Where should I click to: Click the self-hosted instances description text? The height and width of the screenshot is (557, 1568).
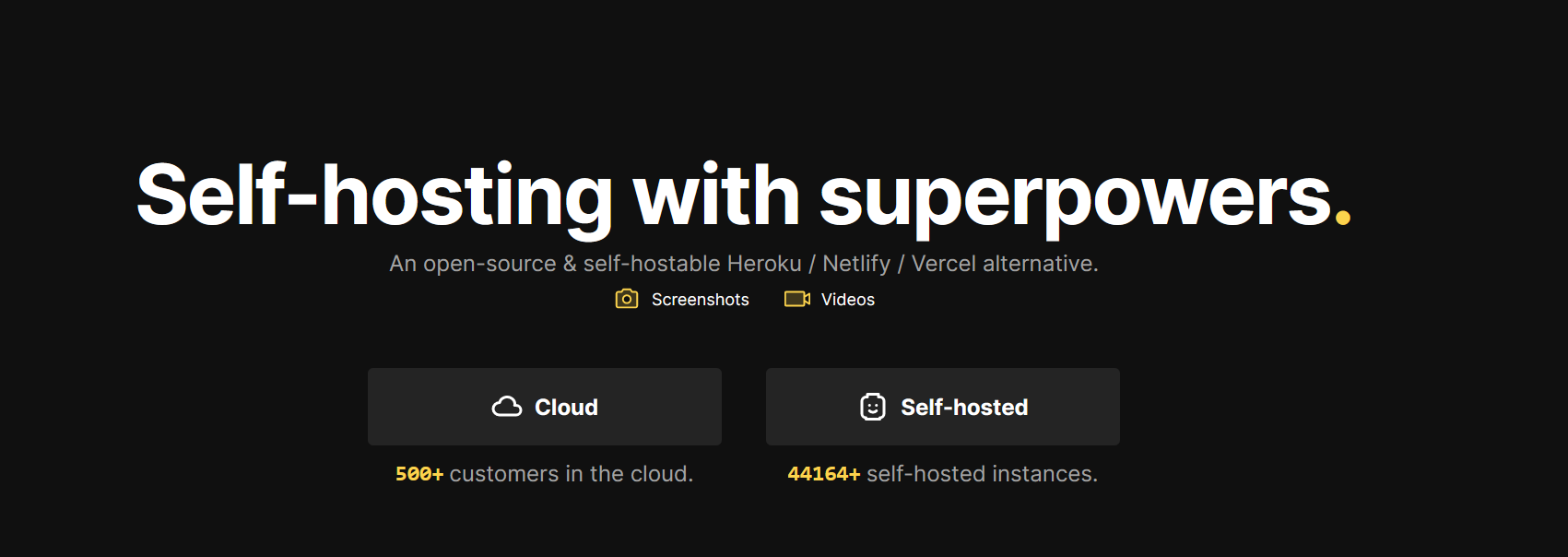click(x=980, y=473)
